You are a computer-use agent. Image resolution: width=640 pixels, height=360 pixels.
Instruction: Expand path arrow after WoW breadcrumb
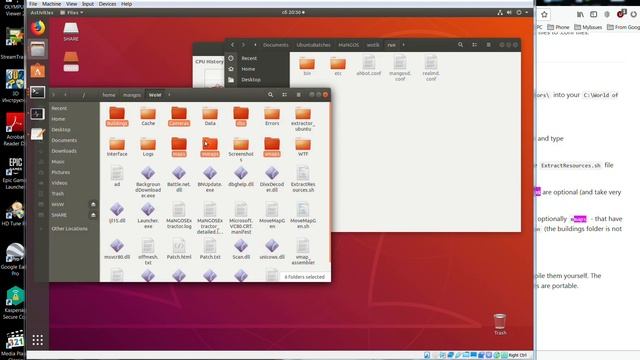coord(169,95)
